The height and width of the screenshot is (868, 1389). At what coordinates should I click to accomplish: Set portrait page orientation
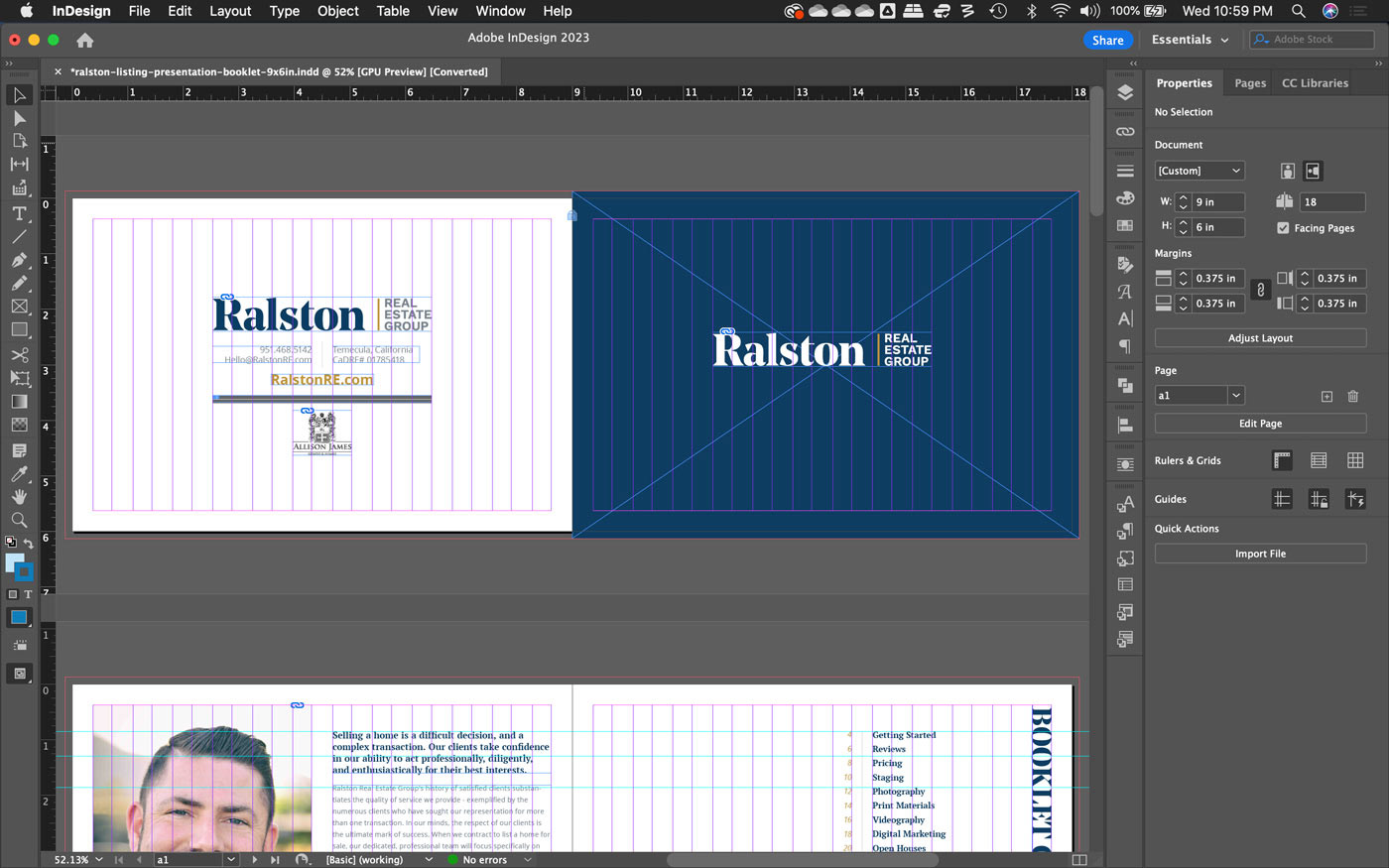1288,171
